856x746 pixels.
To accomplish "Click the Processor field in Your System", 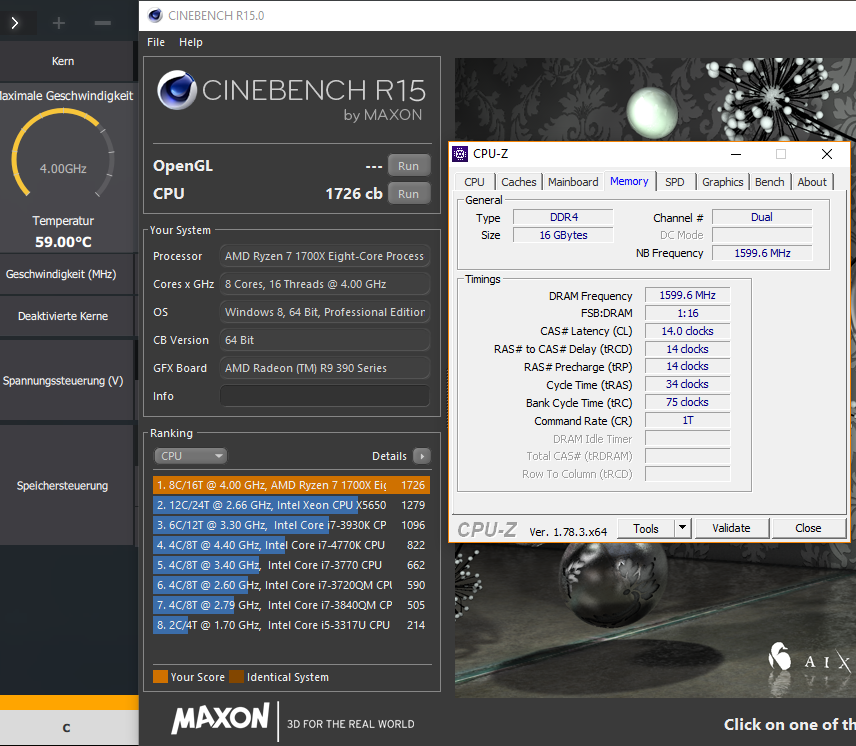I will pyautogui.click(x=325, y=256).
